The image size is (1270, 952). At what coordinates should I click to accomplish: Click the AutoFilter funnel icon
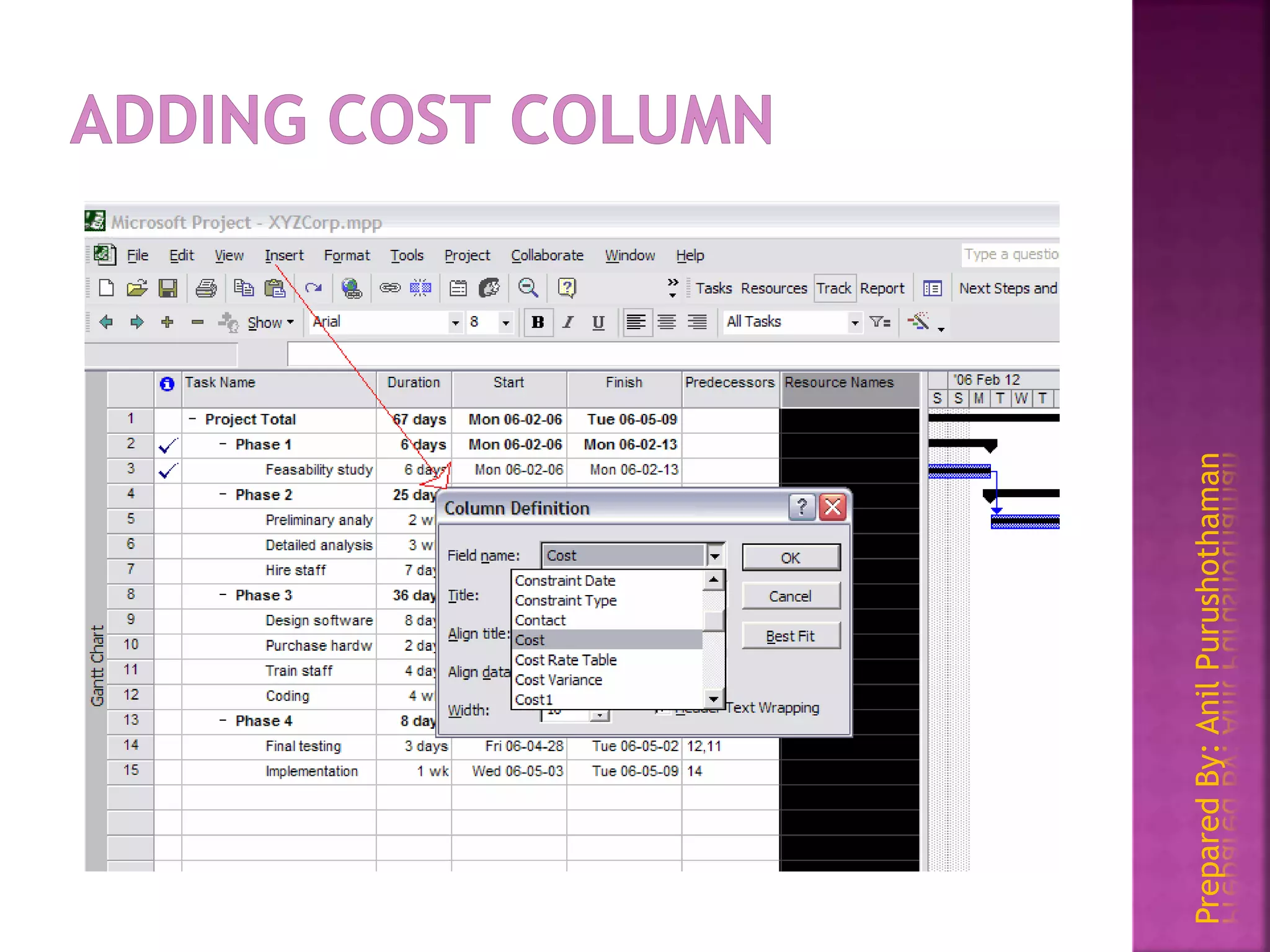coord(880,322)
